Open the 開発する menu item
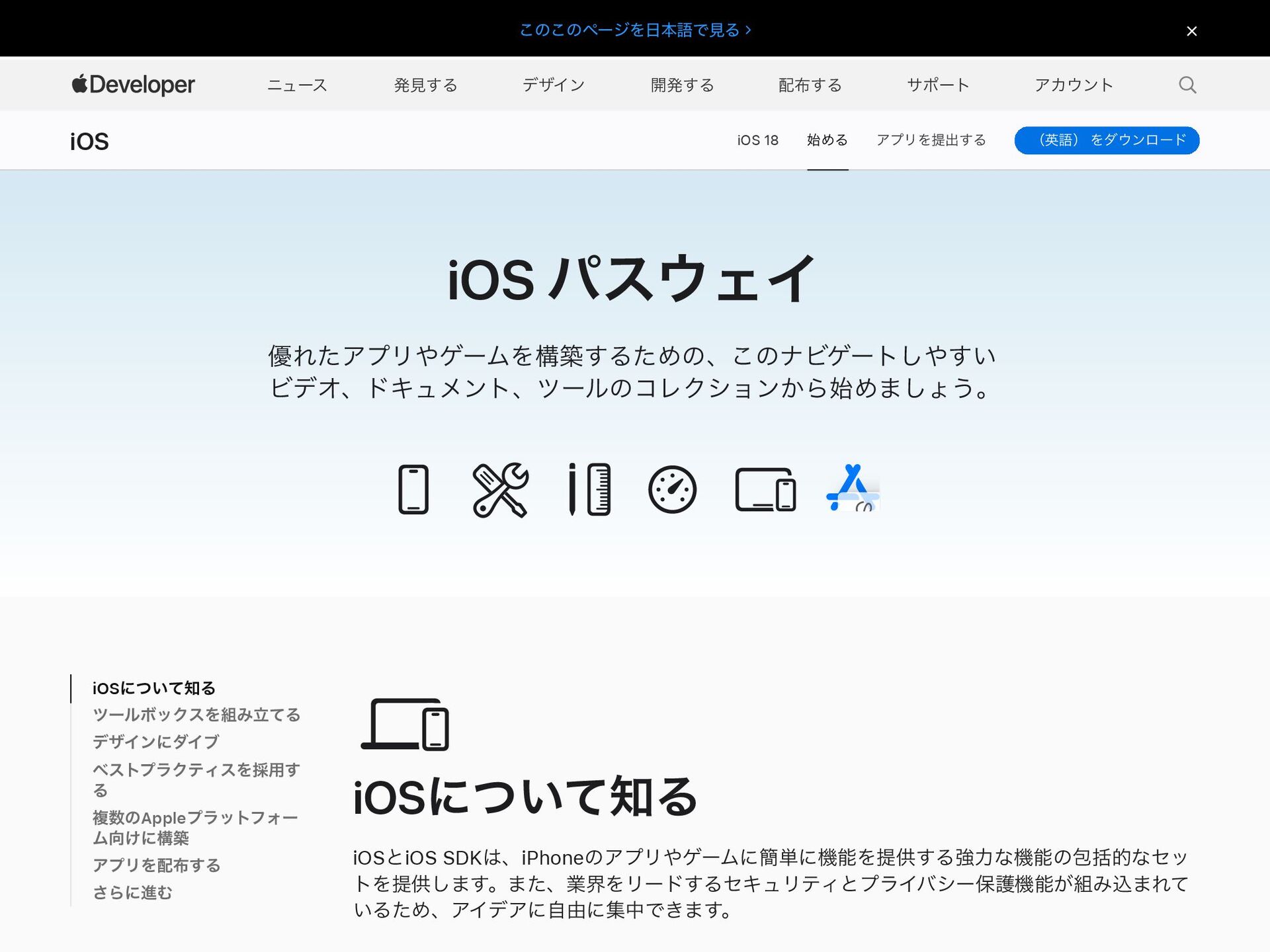This screenshot has height=952, width=1270. click(682, 85)
